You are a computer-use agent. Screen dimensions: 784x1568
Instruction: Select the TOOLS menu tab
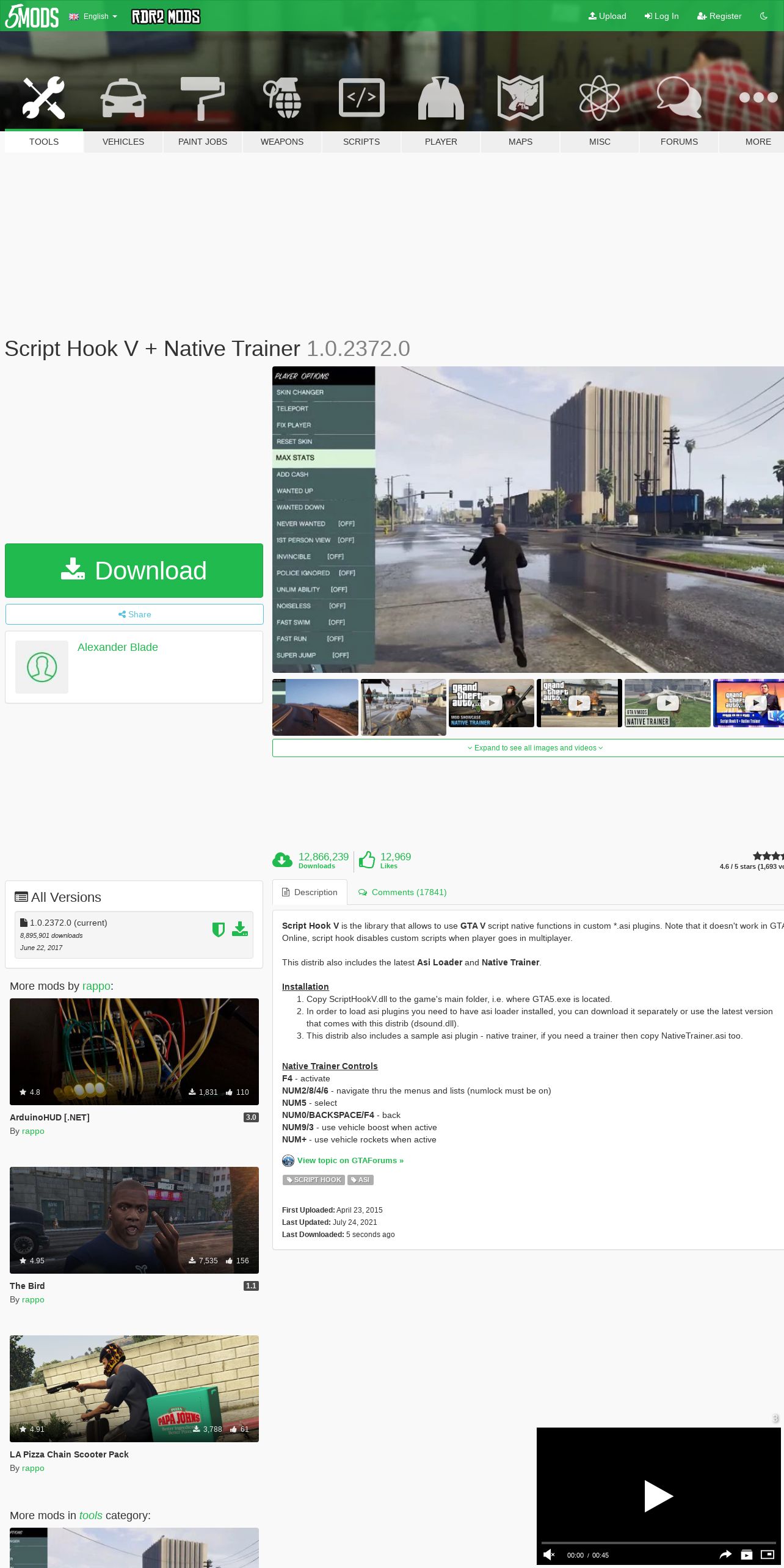point(44,142)
